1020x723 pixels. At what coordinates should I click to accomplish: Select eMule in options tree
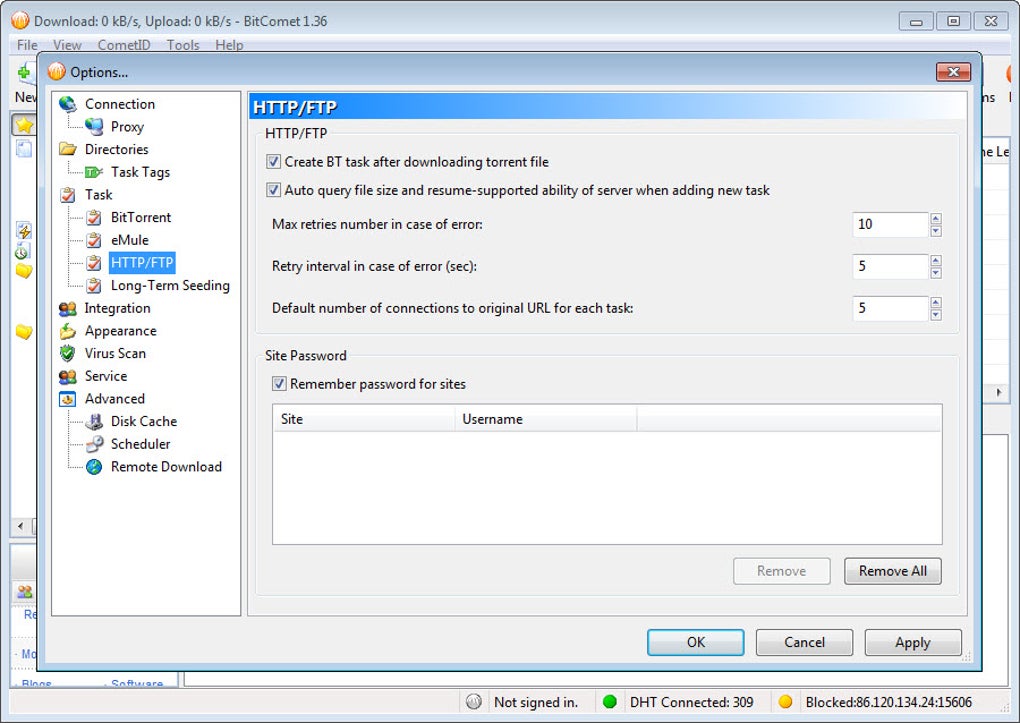click(129, 240)
